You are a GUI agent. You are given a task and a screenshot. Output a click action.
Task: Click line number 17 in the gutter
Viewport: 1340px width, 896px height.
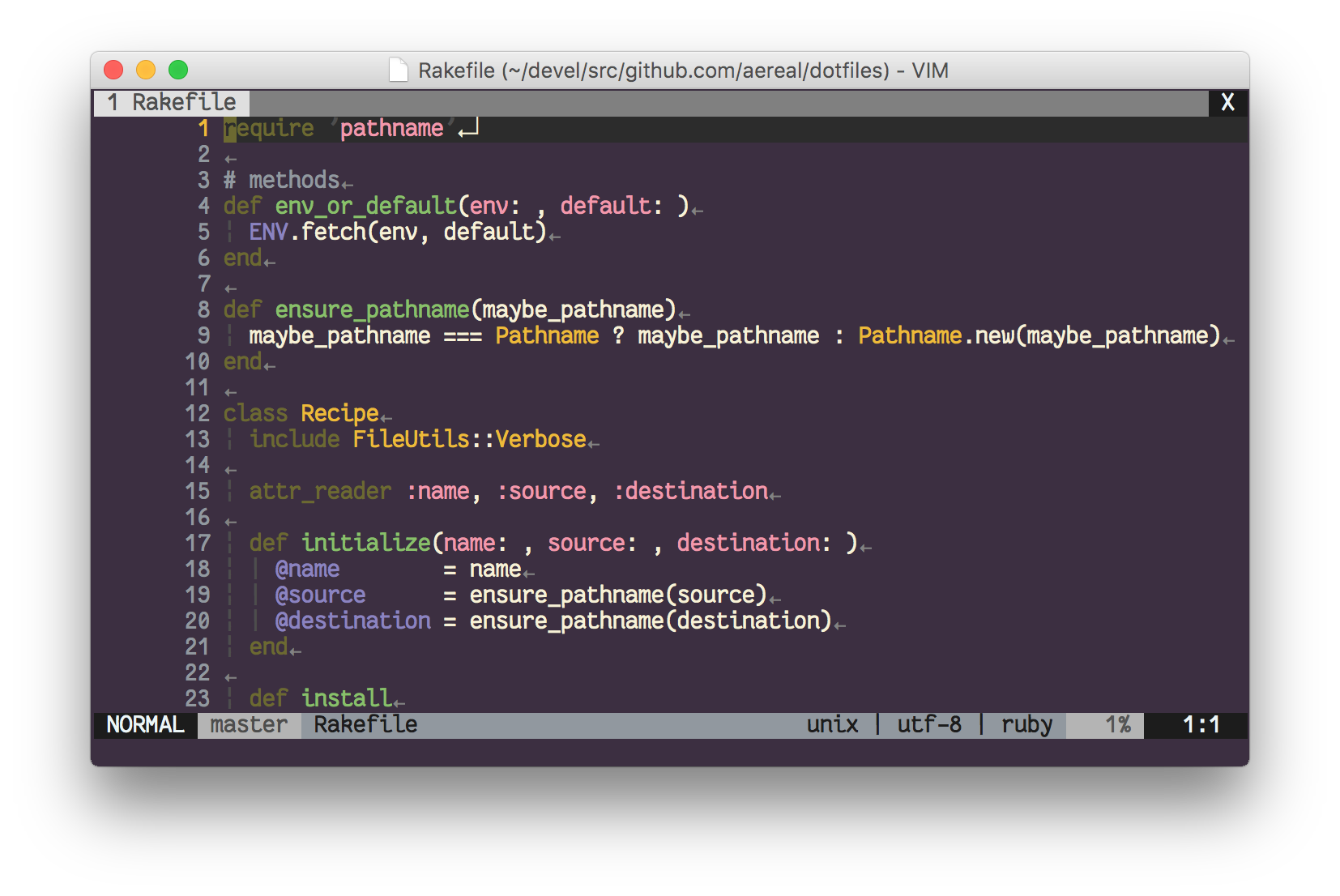(x=198, y=543)
